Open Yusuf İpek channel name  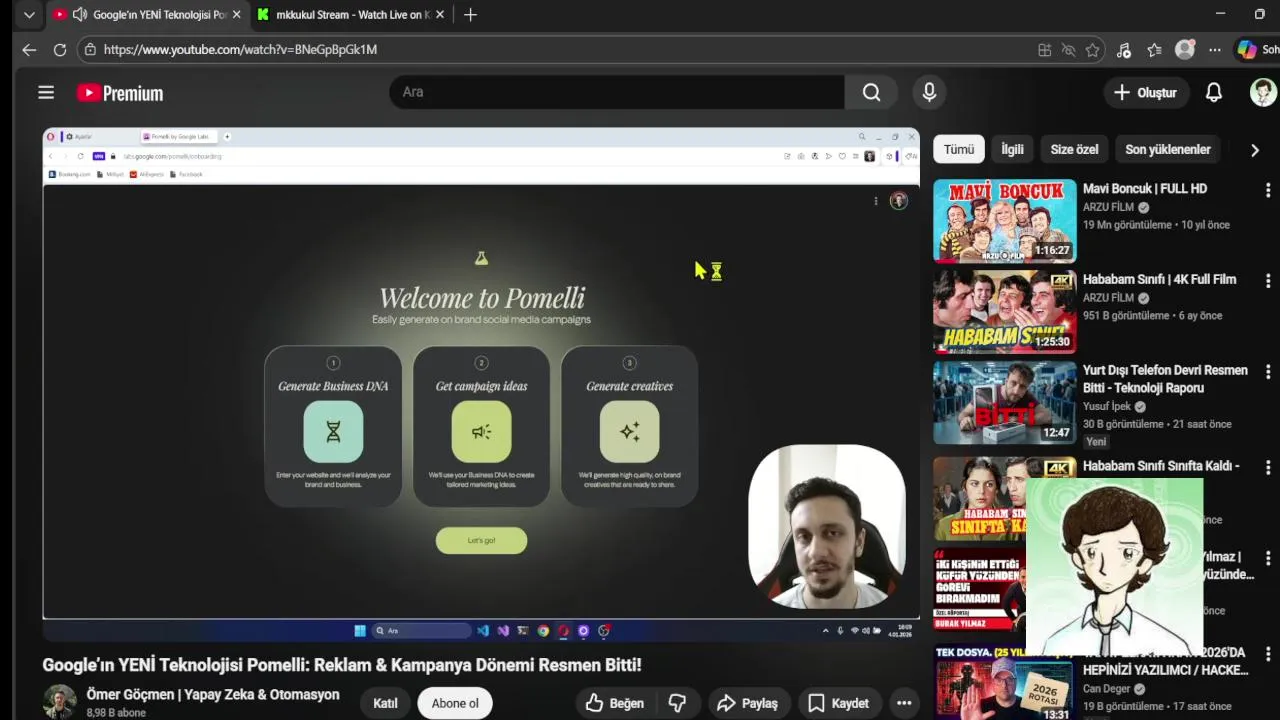(1107, 407)
